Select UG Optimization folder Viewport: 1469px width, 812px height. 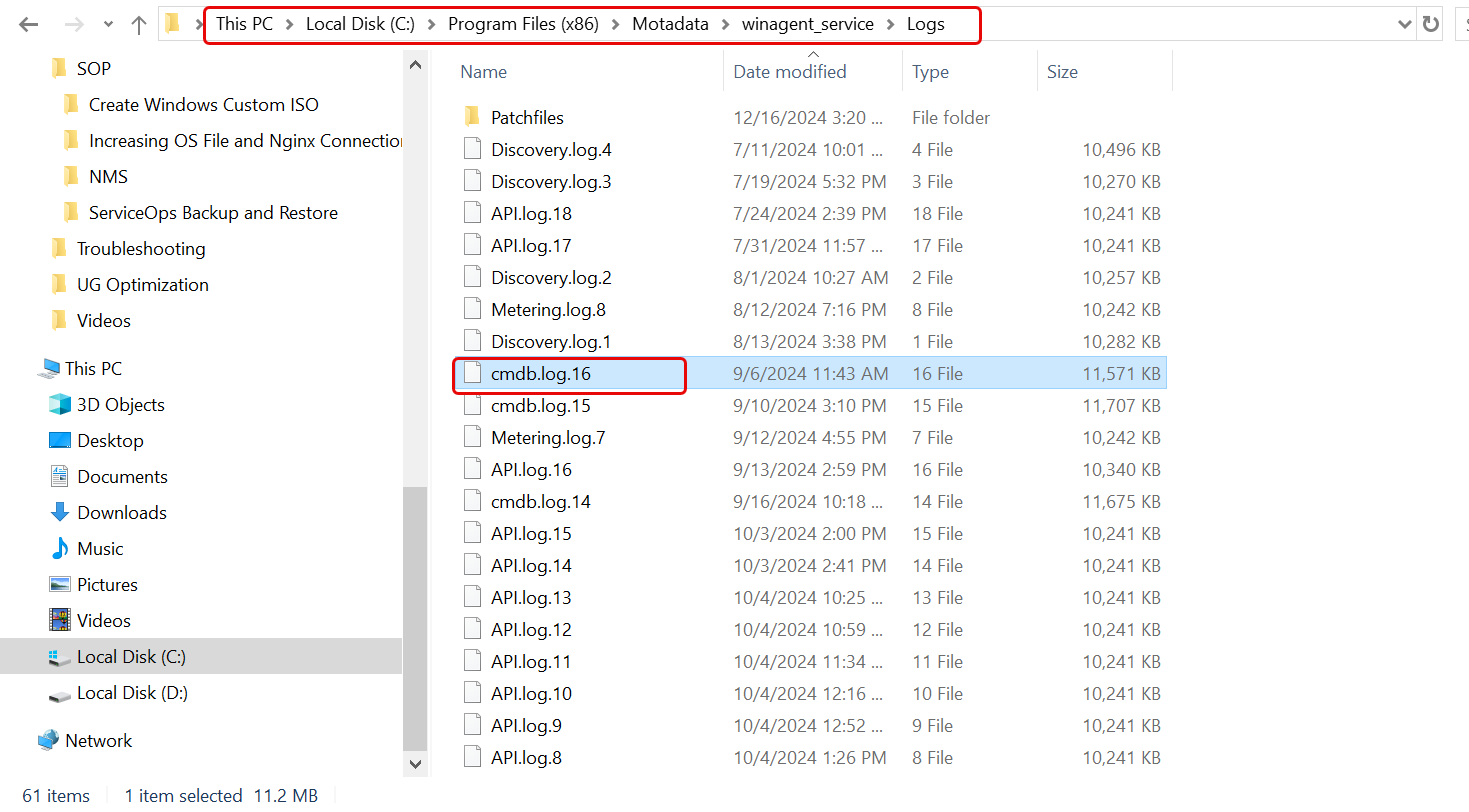[x=143, y=285]
